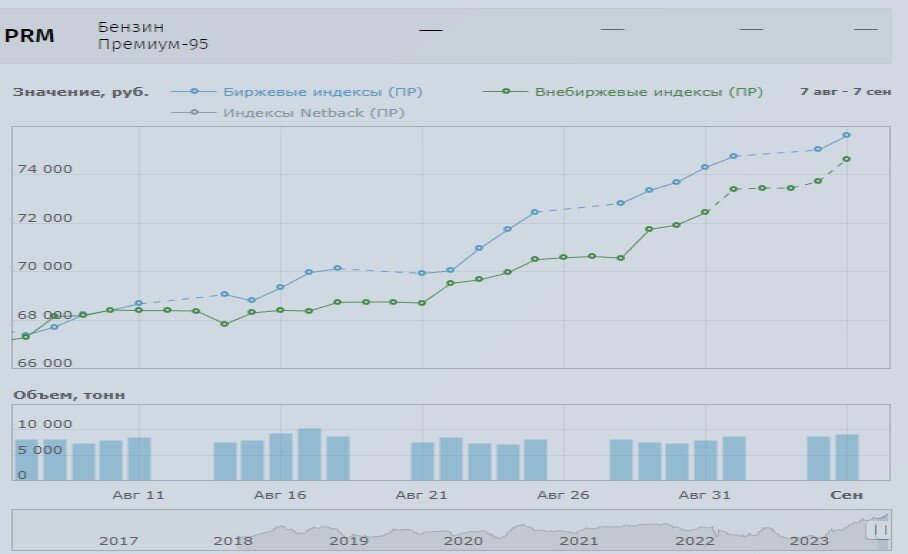Click the tallest volume bar near Авг 16
908x554 pixels.
[x=309, y=454]
